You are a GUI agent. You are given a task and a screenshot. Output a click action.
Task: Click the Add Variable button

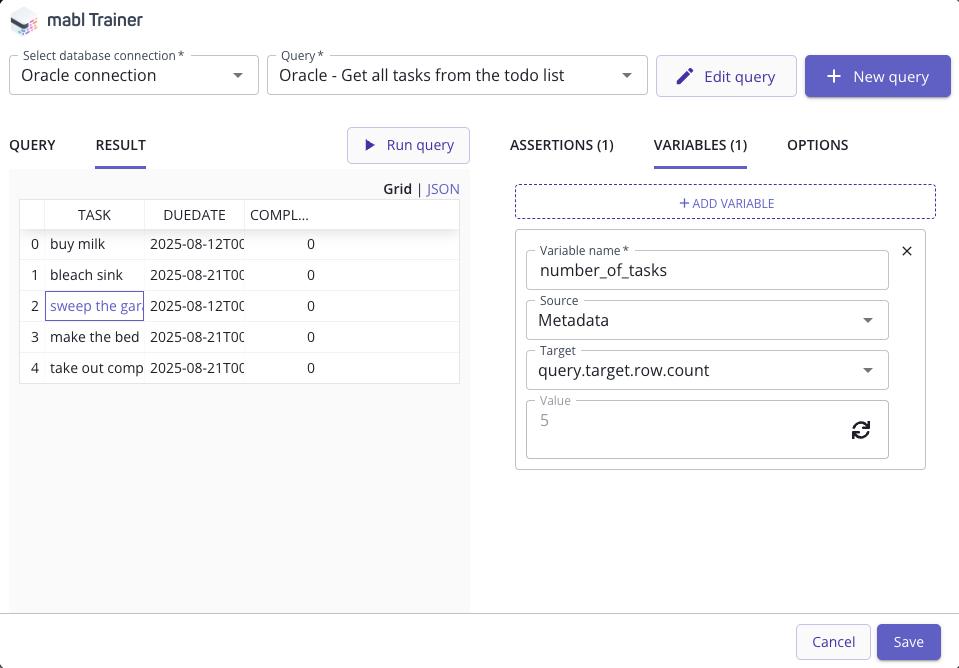click(725, 203)
